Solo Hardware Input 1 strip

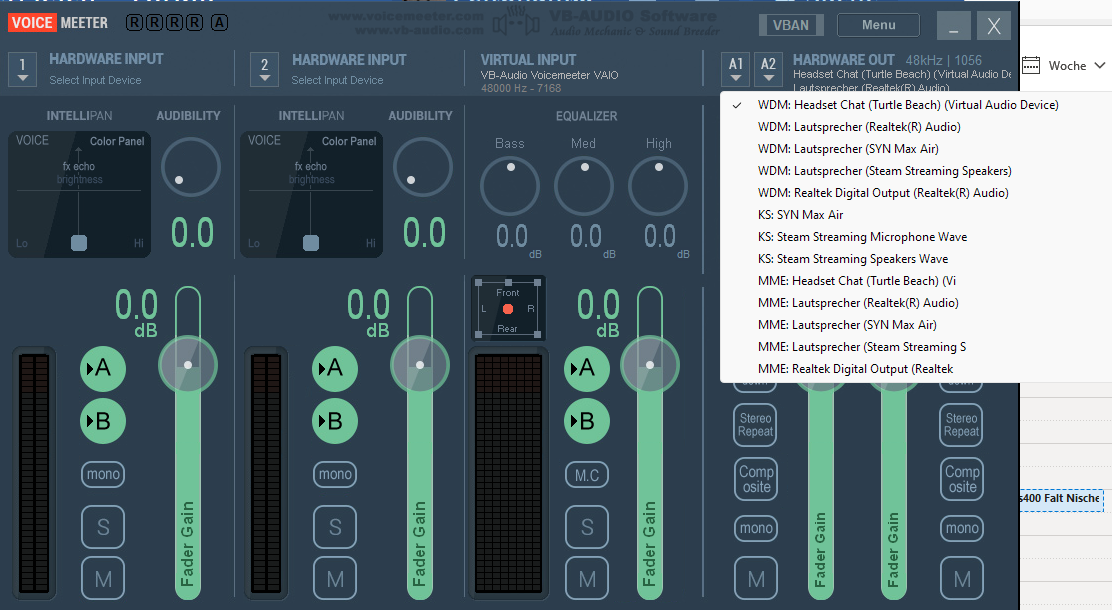(x=104, y=527)
